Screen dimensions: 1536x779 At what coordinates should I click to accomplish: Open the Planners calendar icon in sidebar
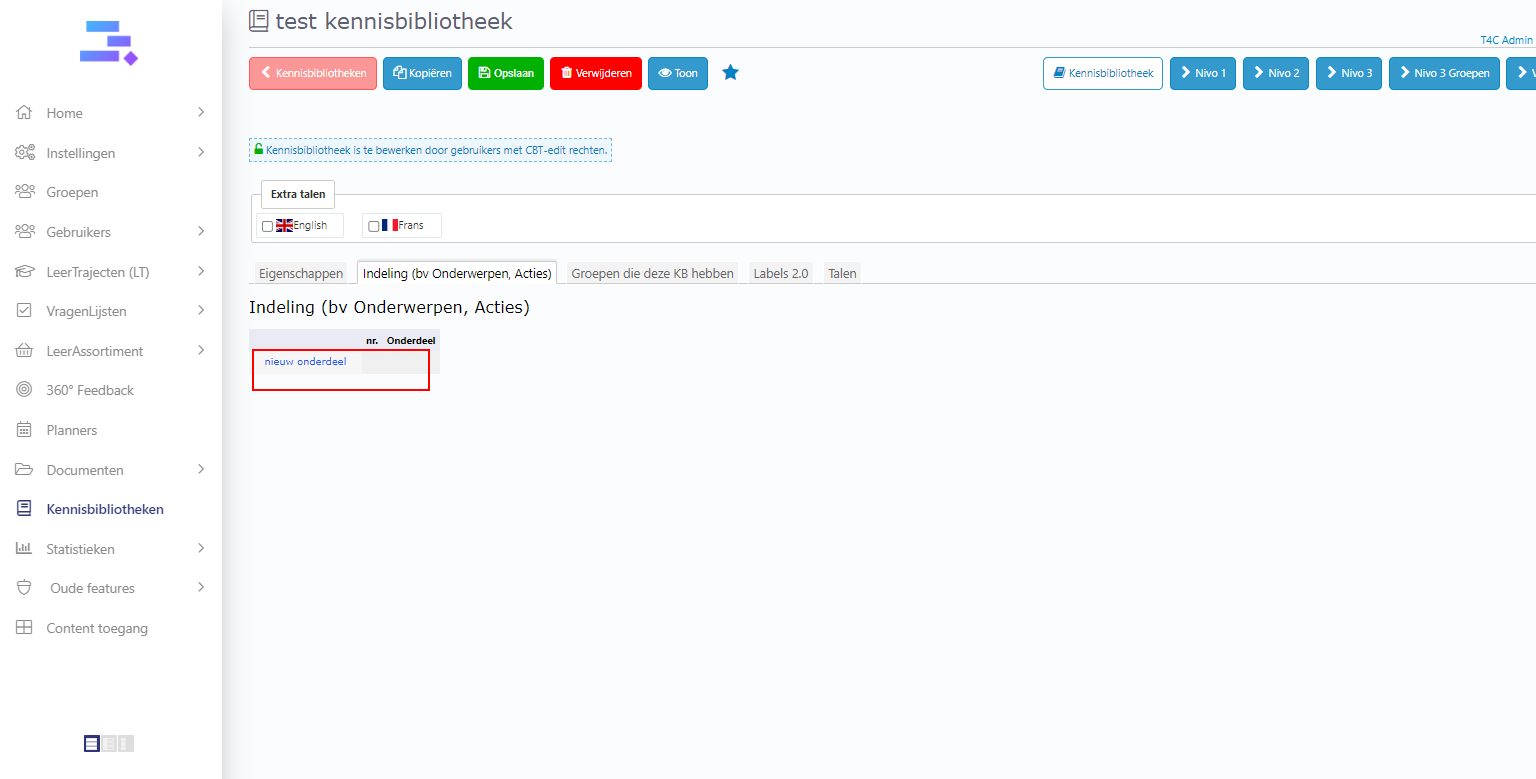point(25,430)
